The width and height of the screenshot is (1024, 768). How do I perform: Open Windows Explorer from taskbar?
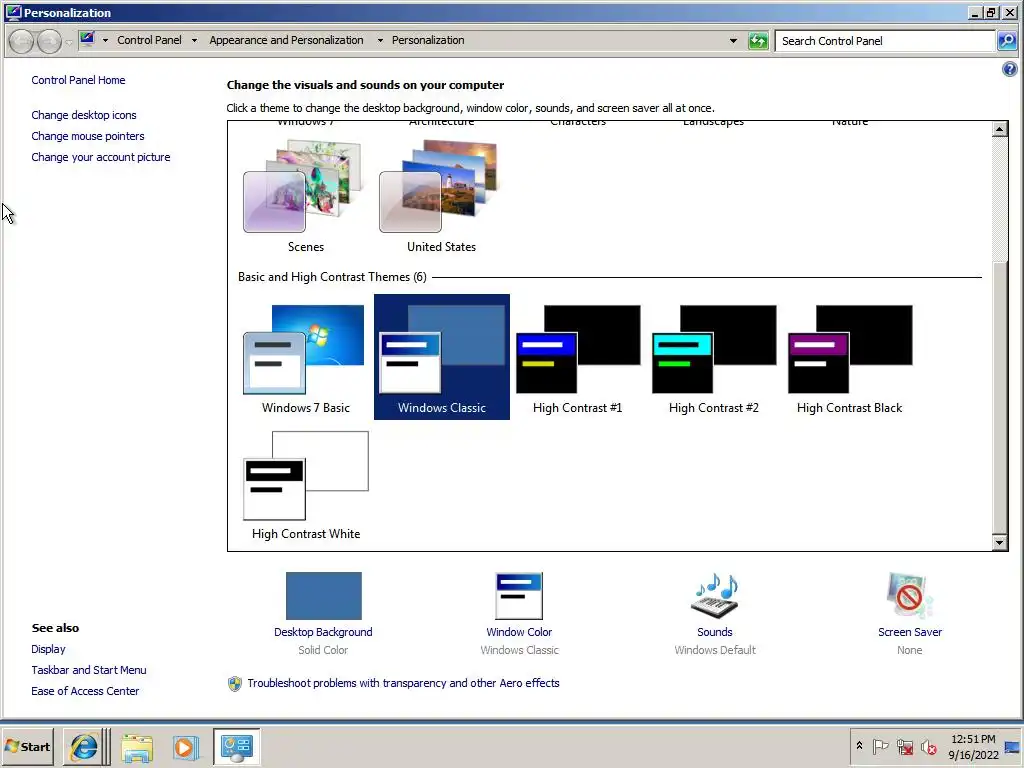point(136,747)
